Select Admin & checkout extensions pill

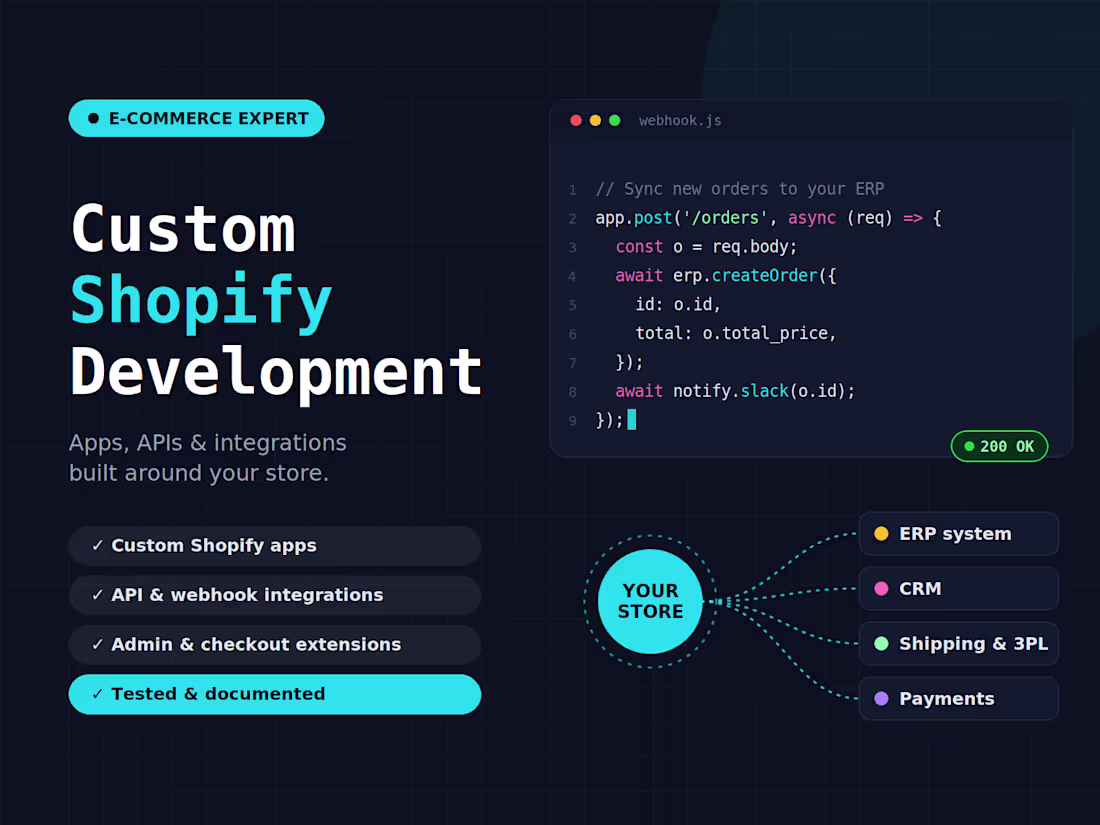point(274,645)
